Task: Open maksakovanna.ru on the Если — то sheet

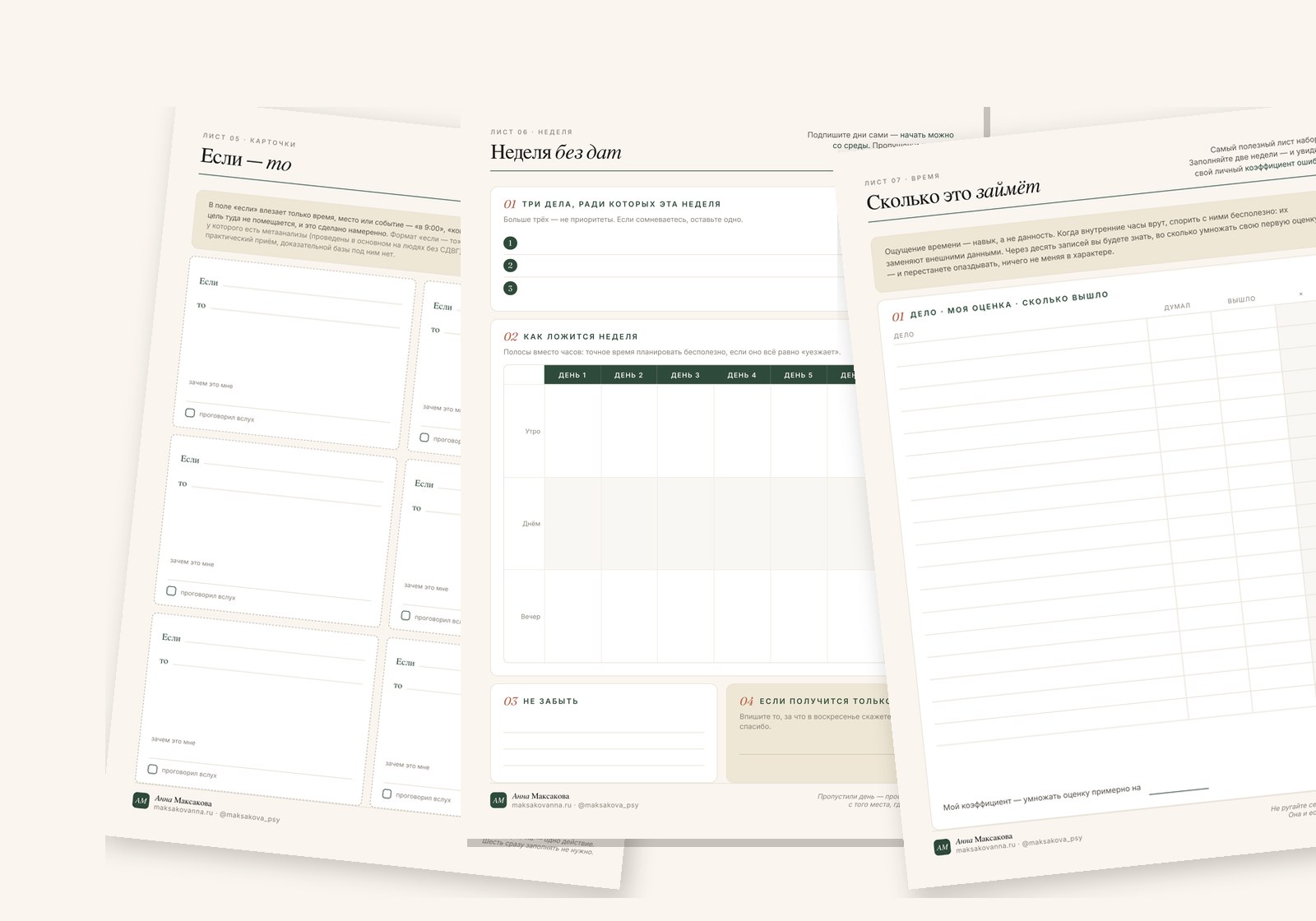Action: [183, 811]
